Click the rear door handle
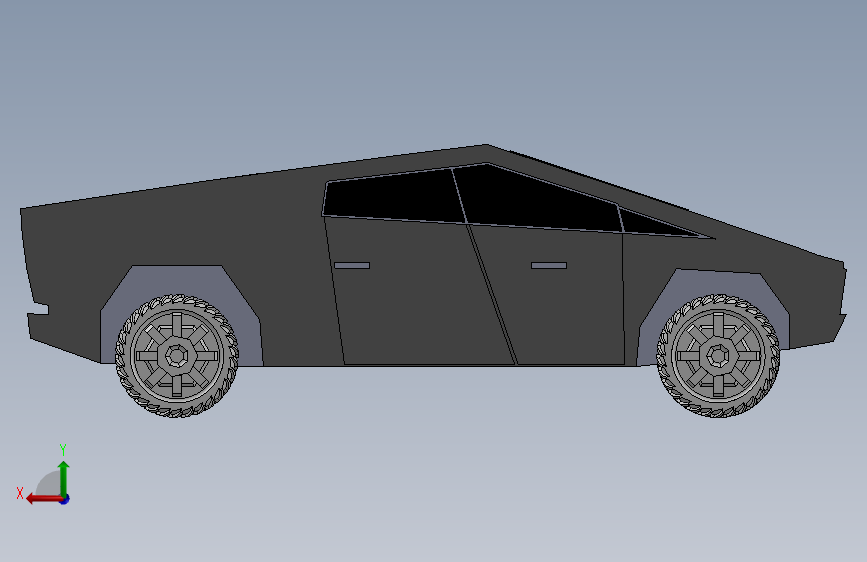The width and height of the screenshot is (867, 562). pos(352,266)
